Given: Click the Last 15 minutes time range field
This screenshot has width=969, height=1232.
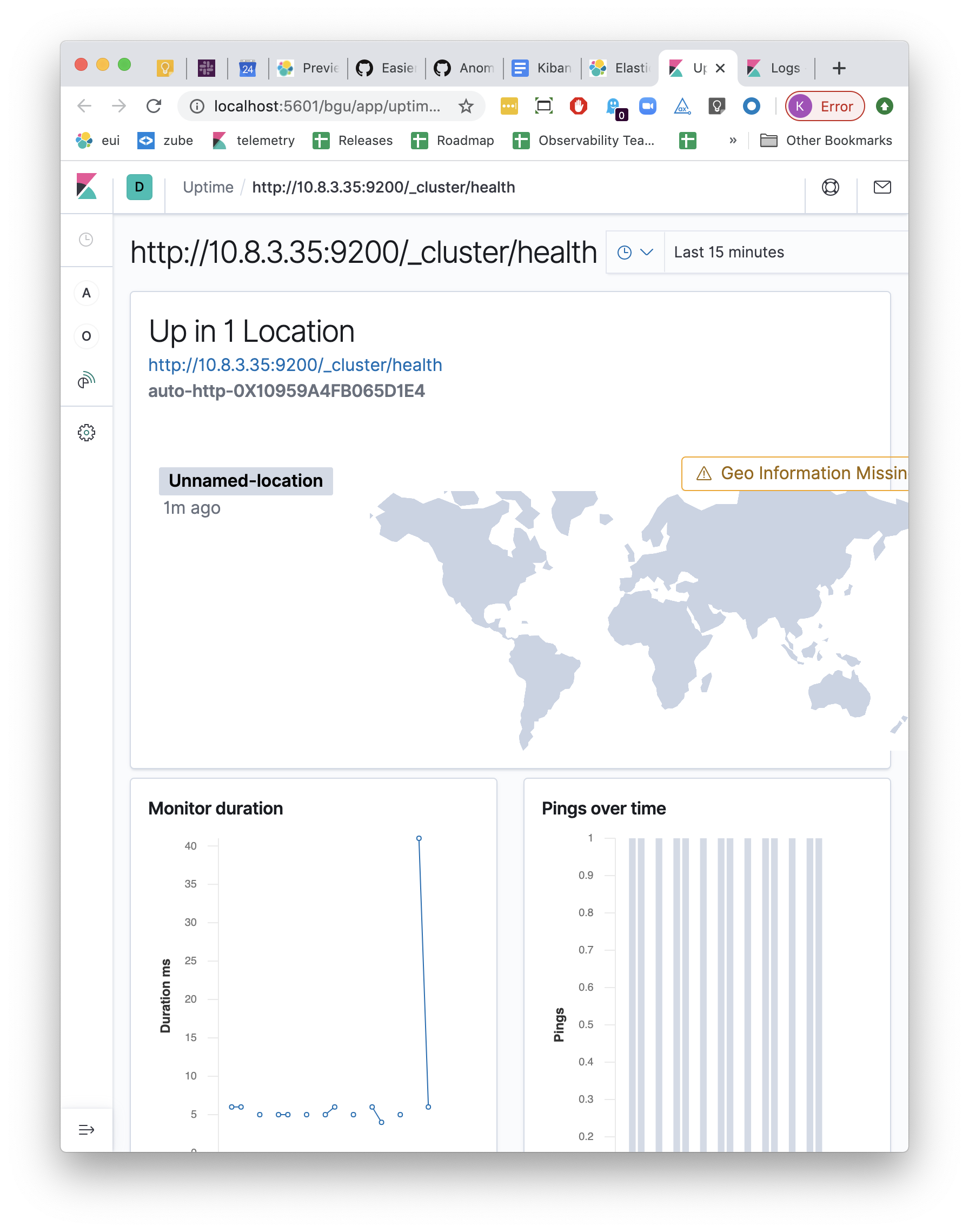Looking at the screenshot, I should pos(786,253).
